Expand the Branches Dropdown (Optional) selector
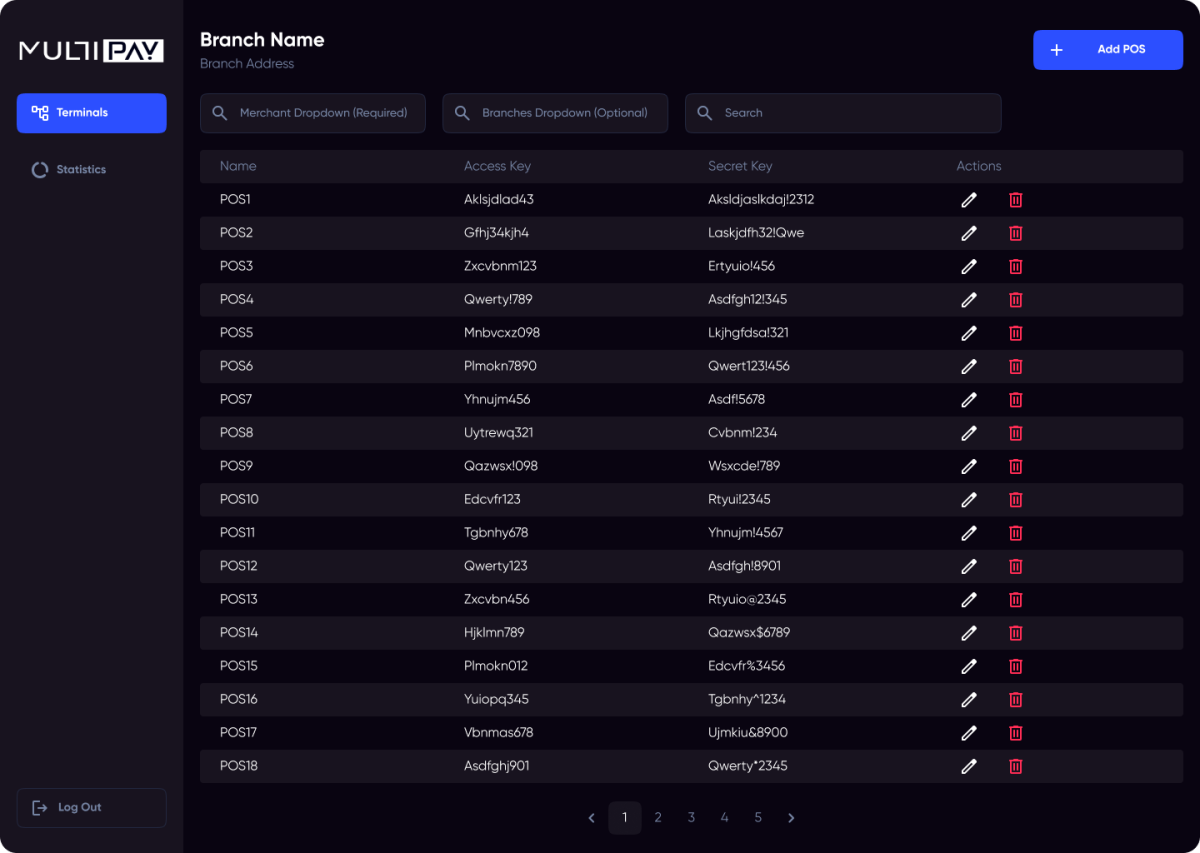 555,113
